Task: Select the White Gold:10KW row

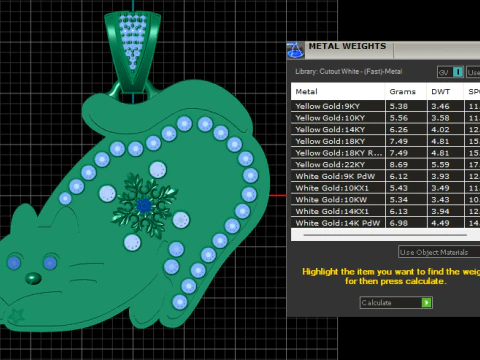Action: pyautogui.click(x=385, y=199)
